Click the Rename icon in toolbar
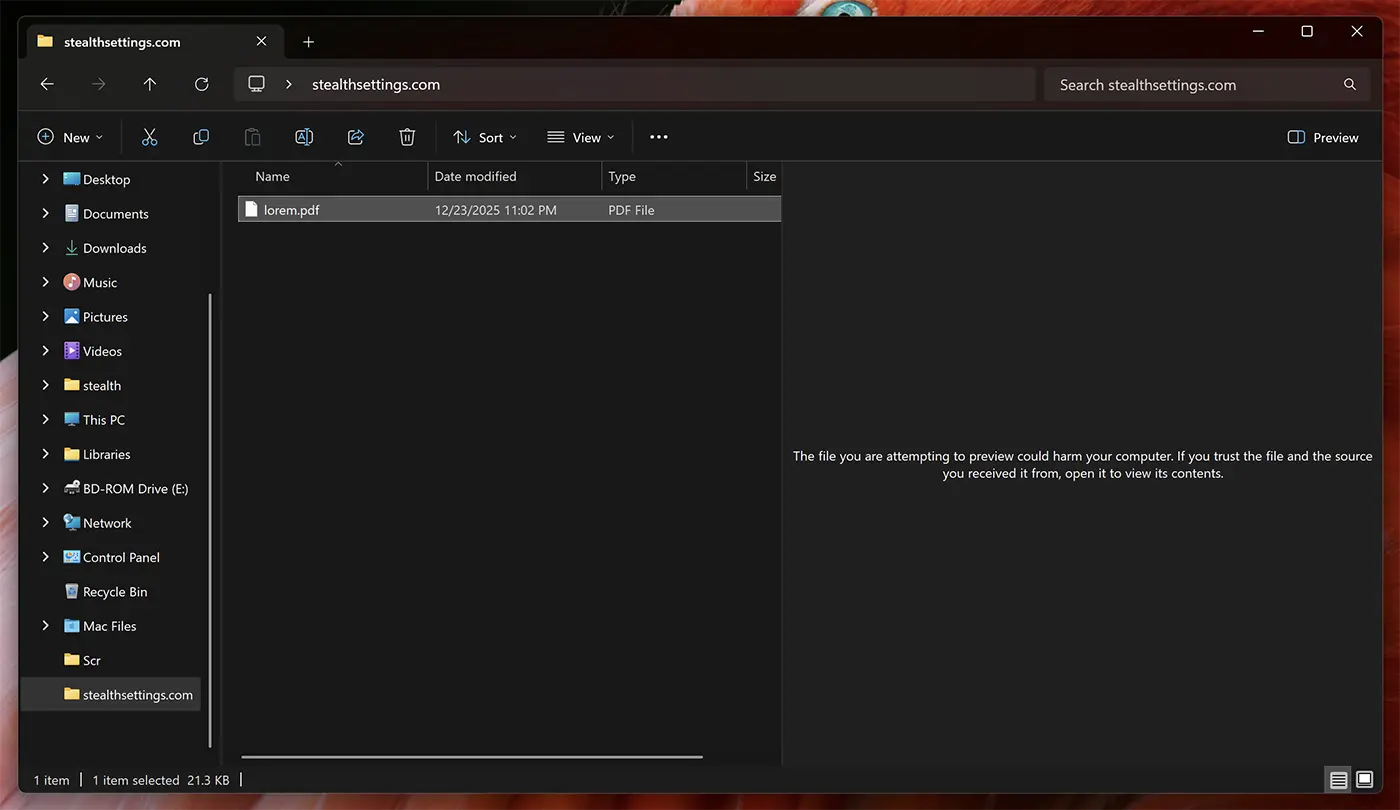Viewport: 1400px width, 810px height. tap(304, 137)
